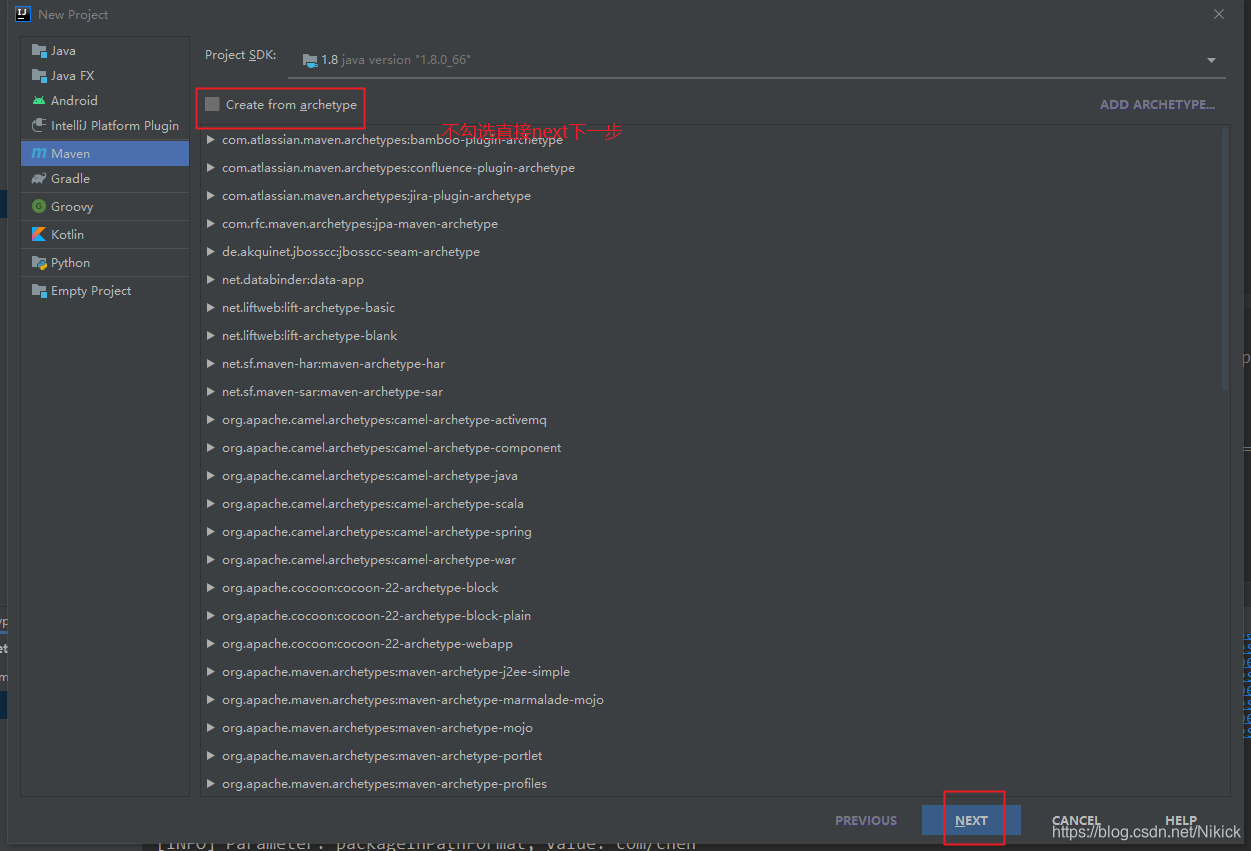Click the PREVIOUS button
1251x851 pixels.
866,820
